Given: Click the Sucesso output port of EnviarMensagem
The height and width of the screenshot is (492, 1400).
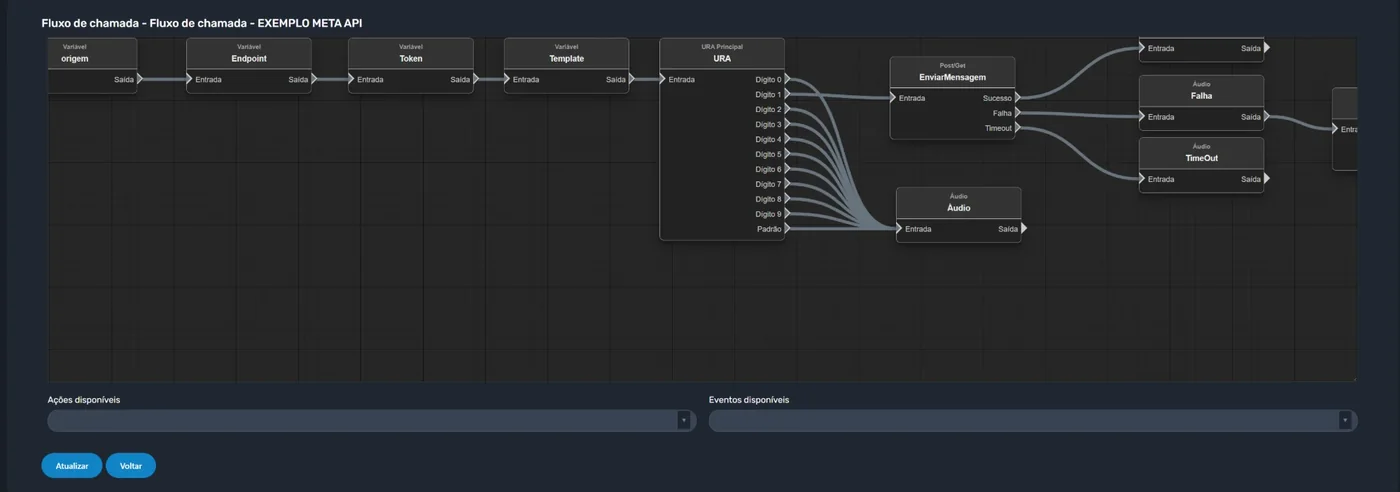Looking at the screenshot, I should (x=1019, y=98).
